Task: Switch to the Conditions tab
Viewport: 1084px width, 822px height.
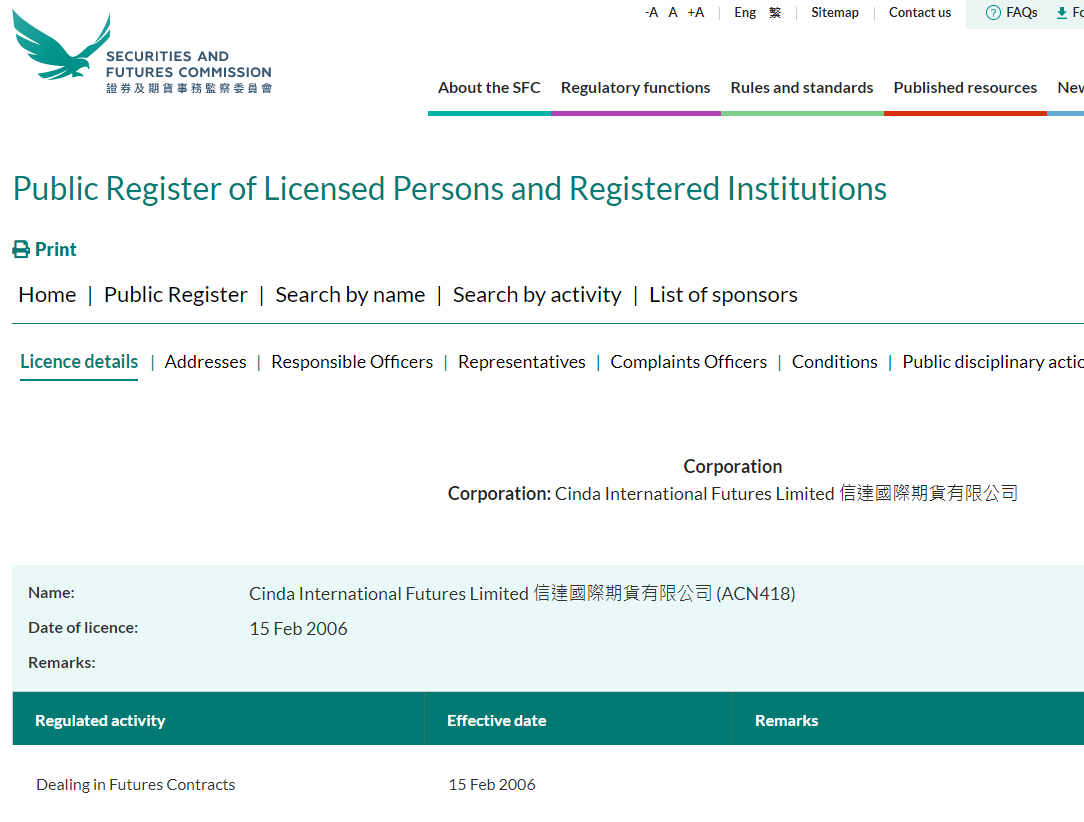Action: (834, 362)
